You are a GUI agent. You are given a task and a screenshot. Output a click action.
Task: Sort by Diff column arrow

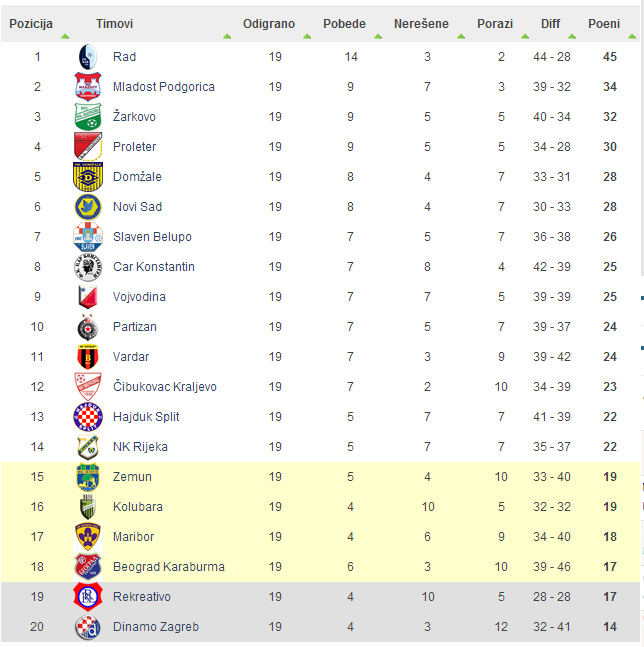click(572, 37)
